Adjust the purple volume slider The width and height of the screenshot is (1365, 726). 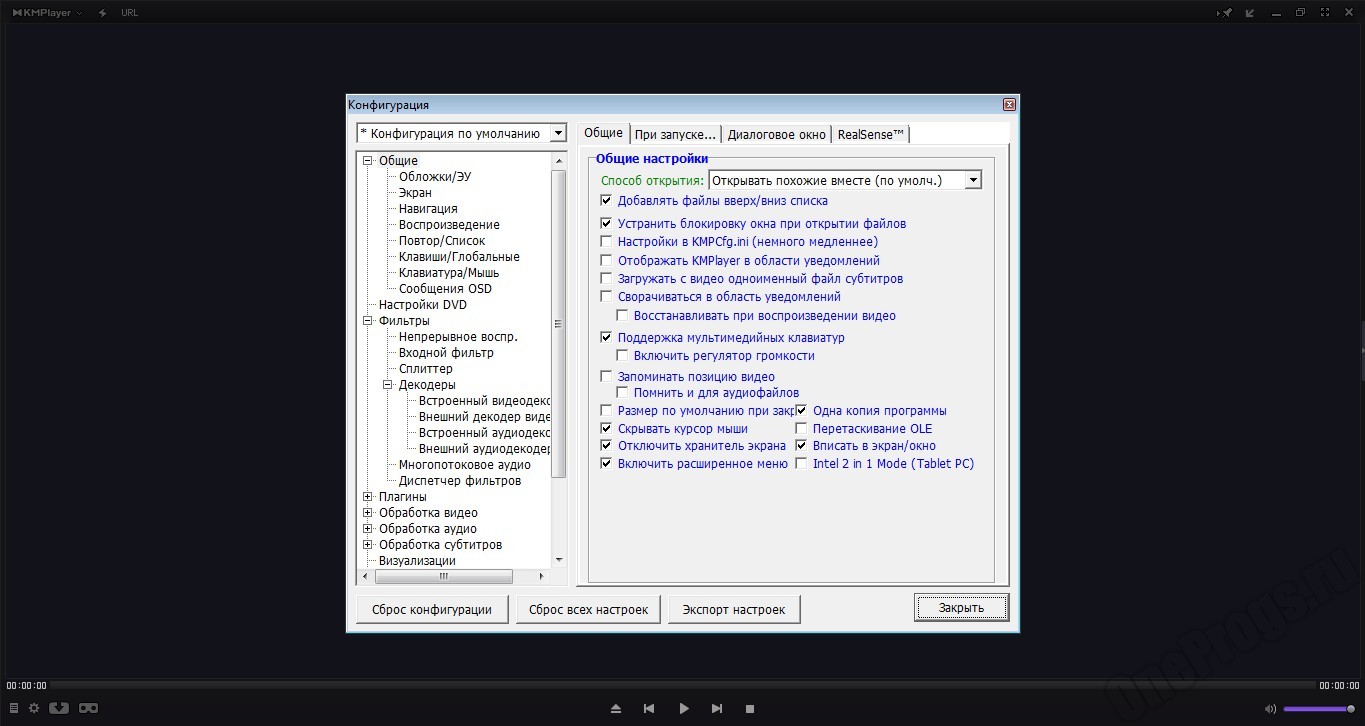(x=1319, y=709)
